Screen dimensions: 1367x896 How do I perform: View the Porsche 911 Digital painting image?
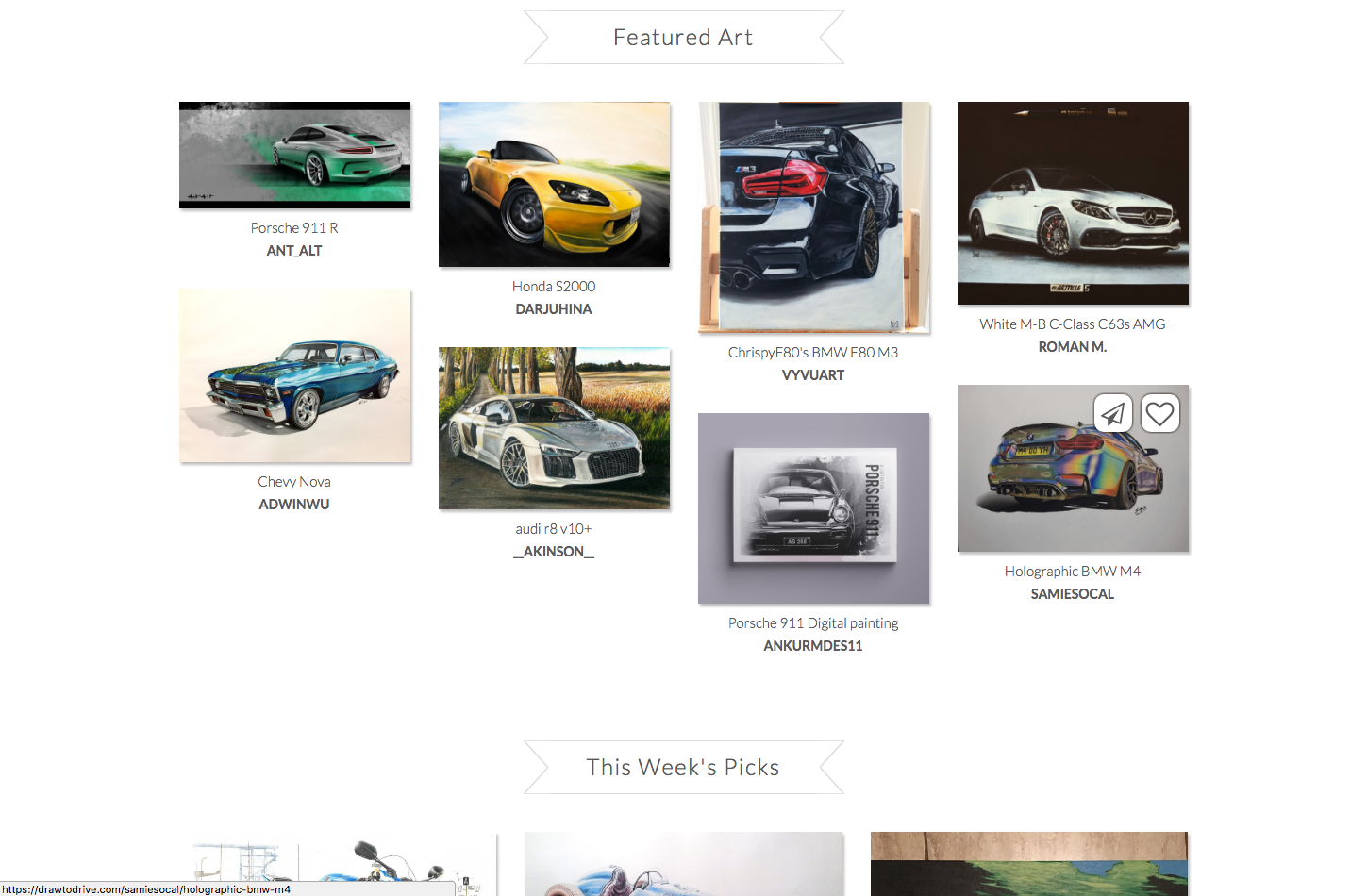coord(813,508)
